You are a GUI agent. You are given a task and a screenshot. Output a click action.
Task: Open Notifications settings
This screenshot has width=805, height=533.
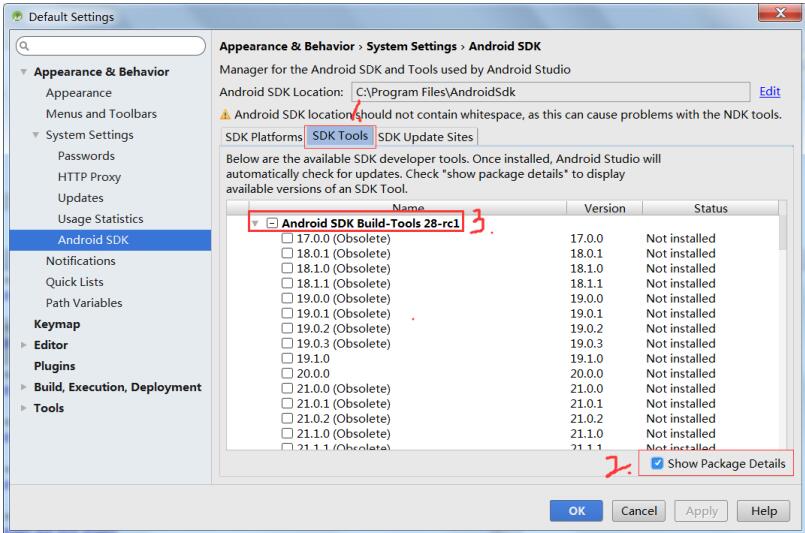coord(81,261)
